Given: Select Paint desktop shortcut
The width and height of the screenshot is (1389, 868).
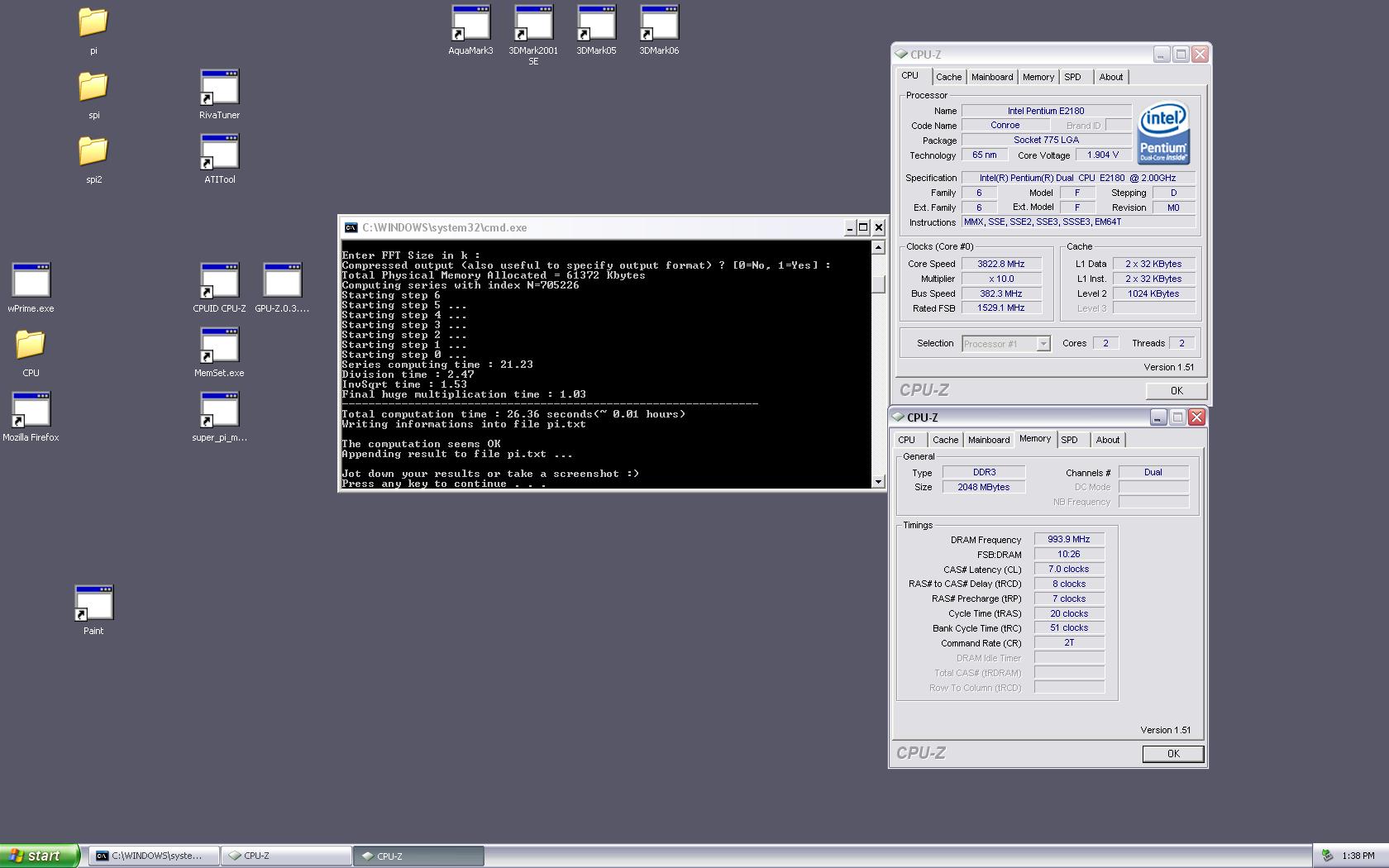Looking at the screenshot, I should pos(93,603).
